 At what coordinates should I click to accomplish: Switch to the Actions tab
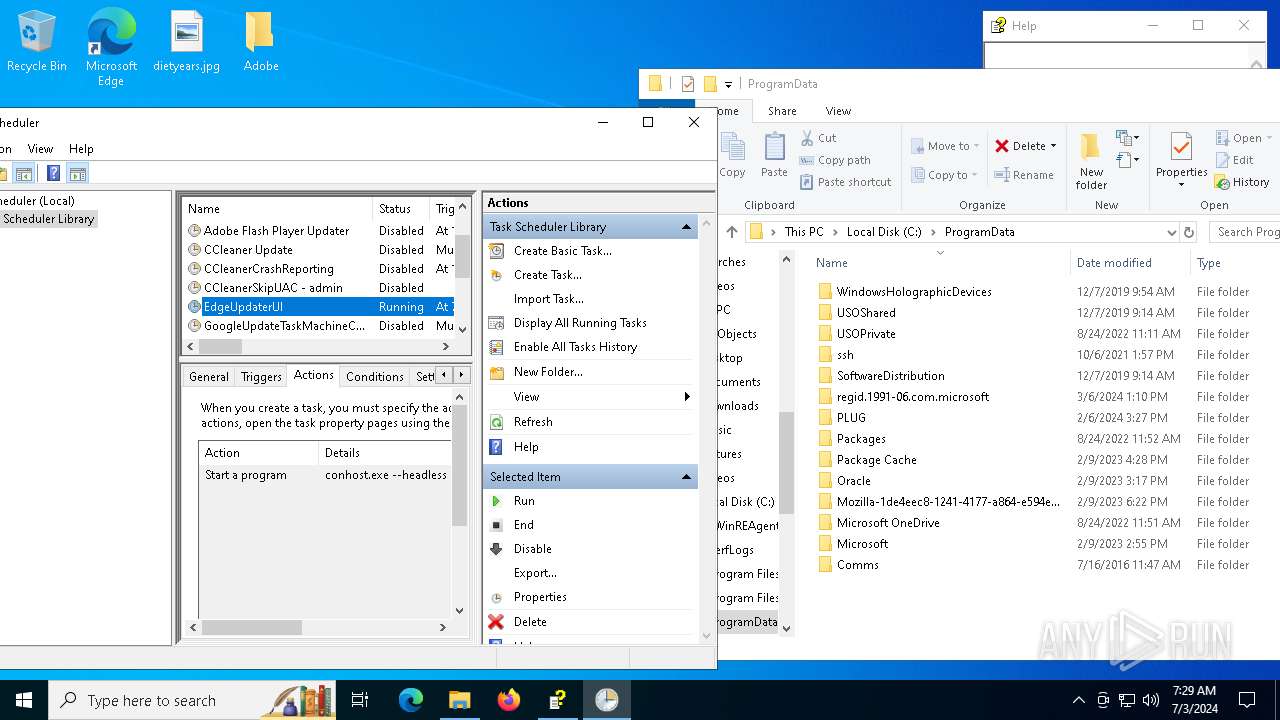coord(313,375)
